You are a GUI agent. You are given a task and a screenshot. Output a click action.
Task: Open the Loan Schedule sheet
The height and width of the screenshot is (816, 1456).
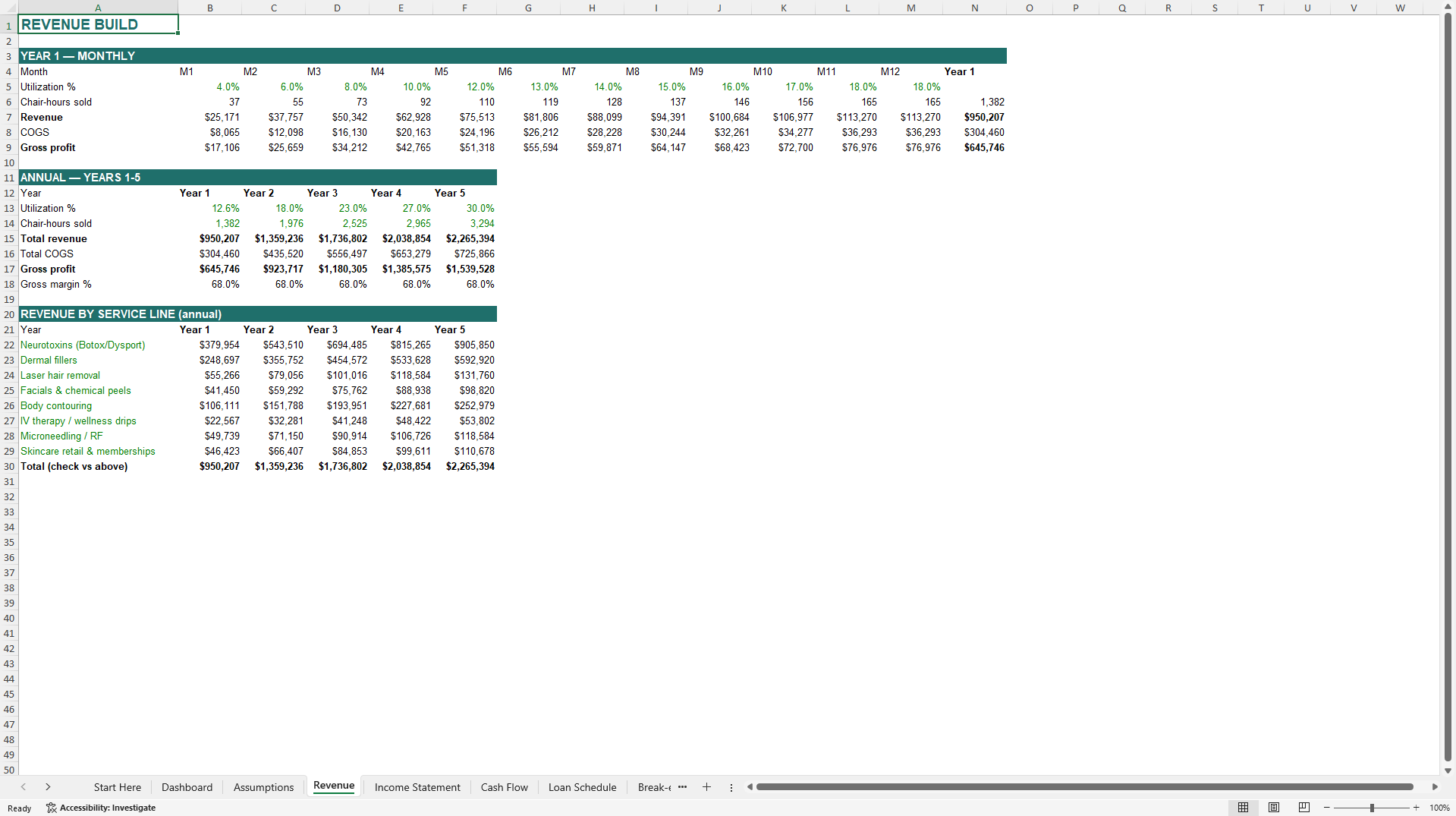point(582,787)
